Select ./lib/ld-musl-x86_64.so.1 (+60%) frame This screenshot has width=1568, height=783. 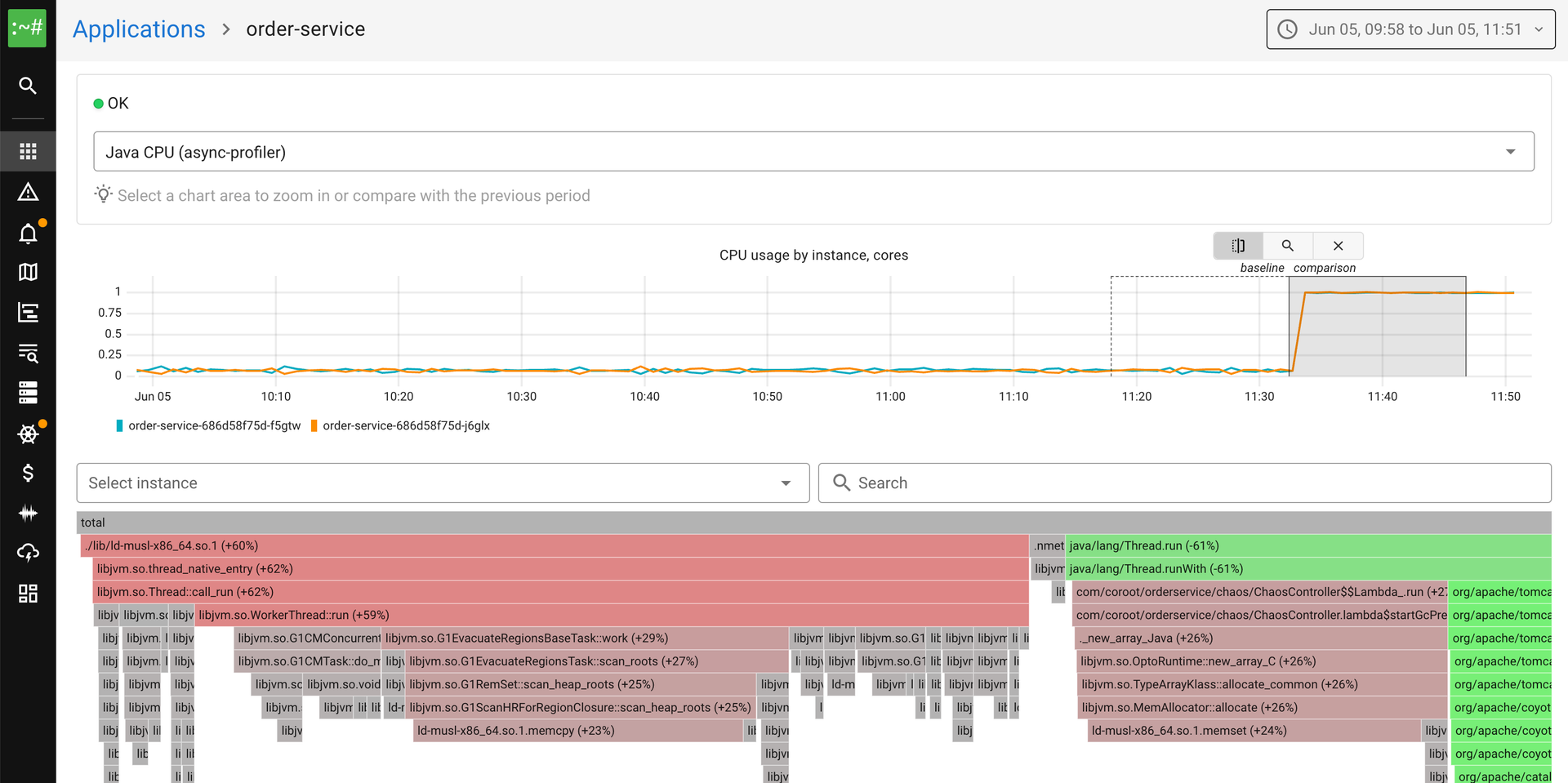click(x=555, y=545)
